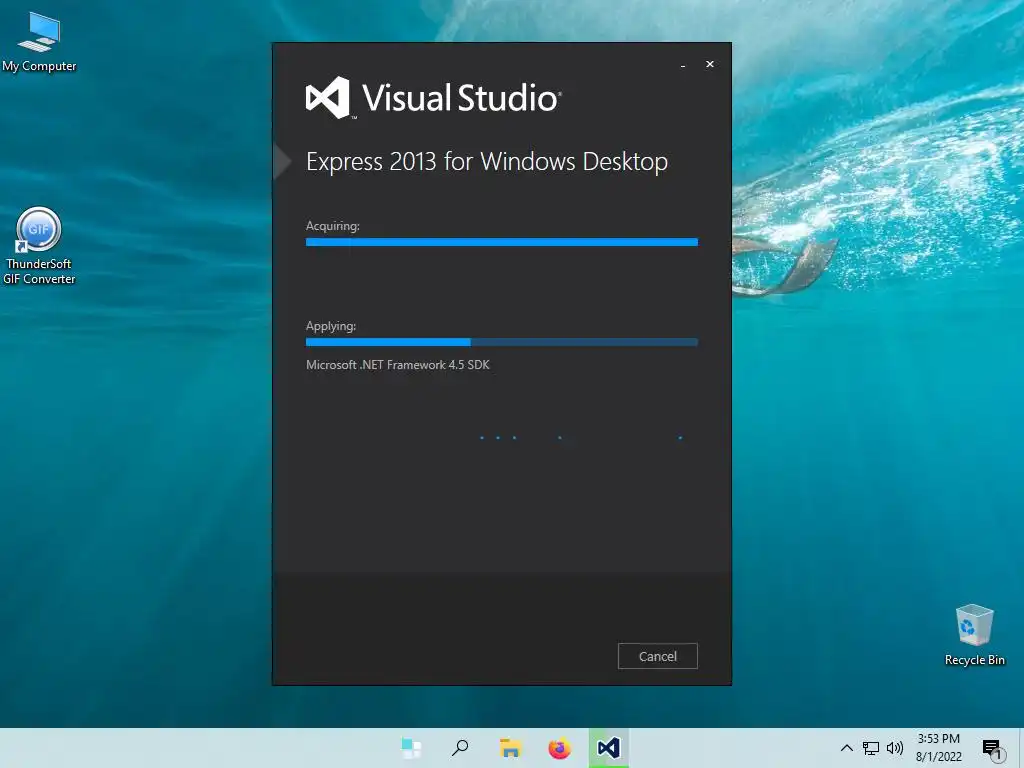Open network status tray icon
Image resolution: width=1024 pixels, height=768 pixels.
871,748
